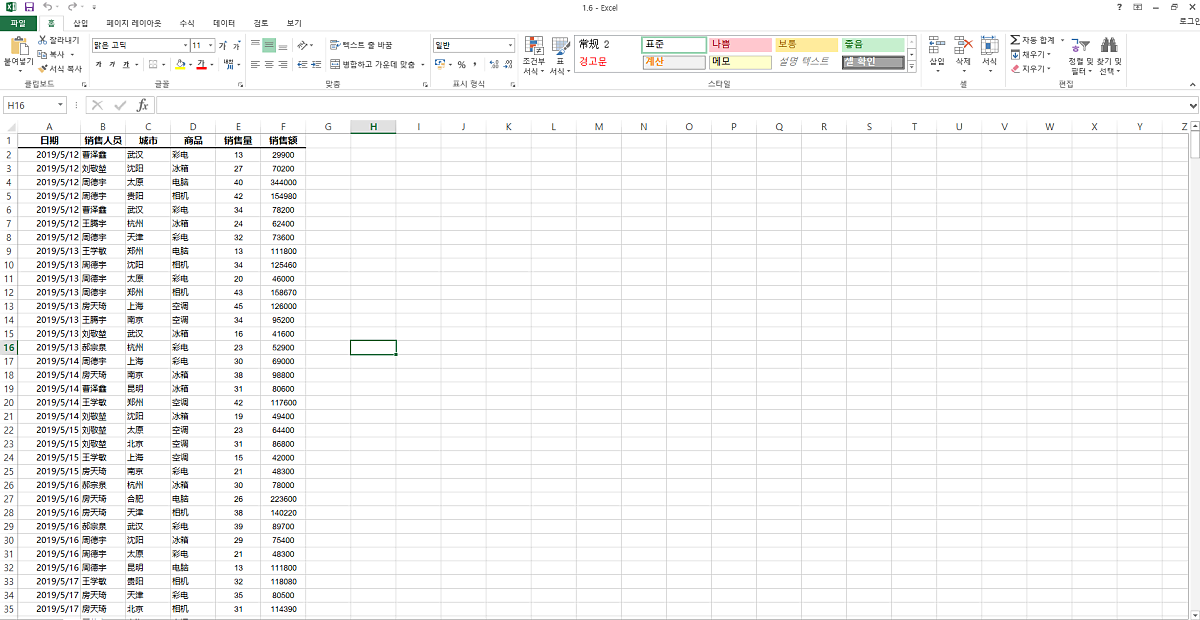Open the cell Format (서식) menu
Image resolution: width=1200 pixels, height=620 pixels.
[990, 54]
